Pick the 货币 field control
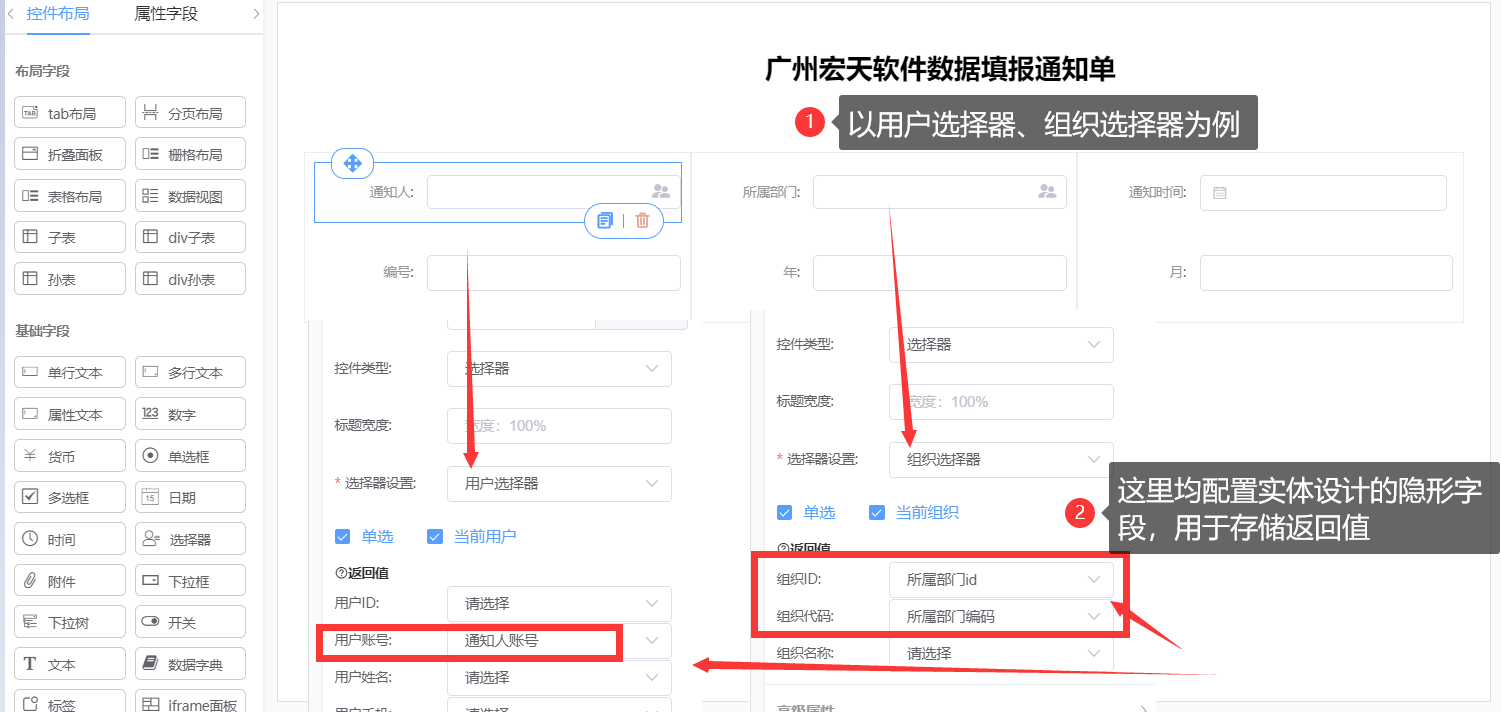The image size is (1501, 712). [70, 456]
